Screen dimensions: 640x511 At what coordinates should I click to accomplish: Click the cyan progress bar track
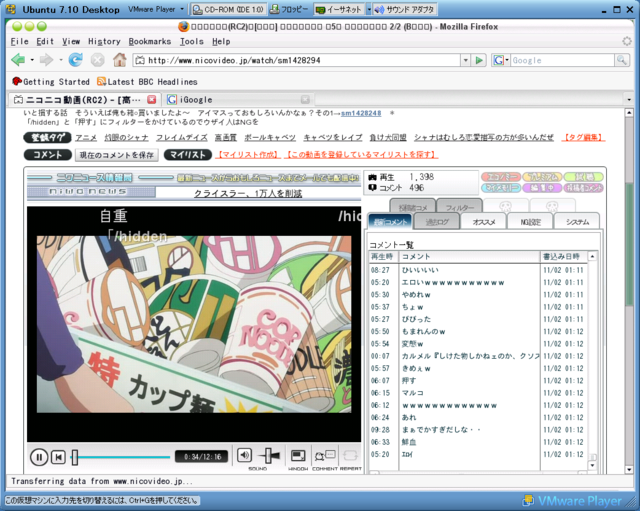tap(124, 457)
